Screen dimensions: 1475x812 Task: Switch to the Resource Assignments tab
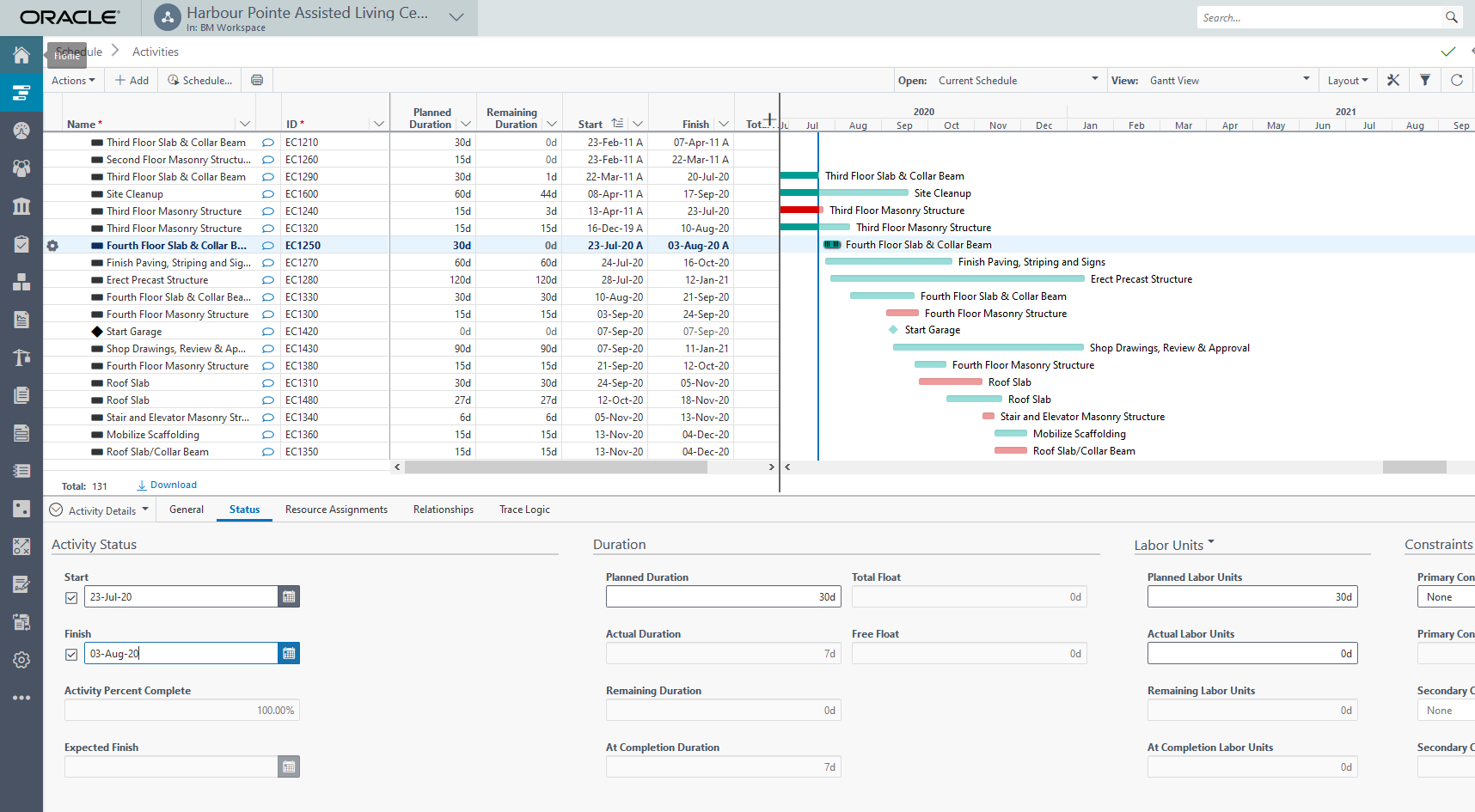point(336,510)
